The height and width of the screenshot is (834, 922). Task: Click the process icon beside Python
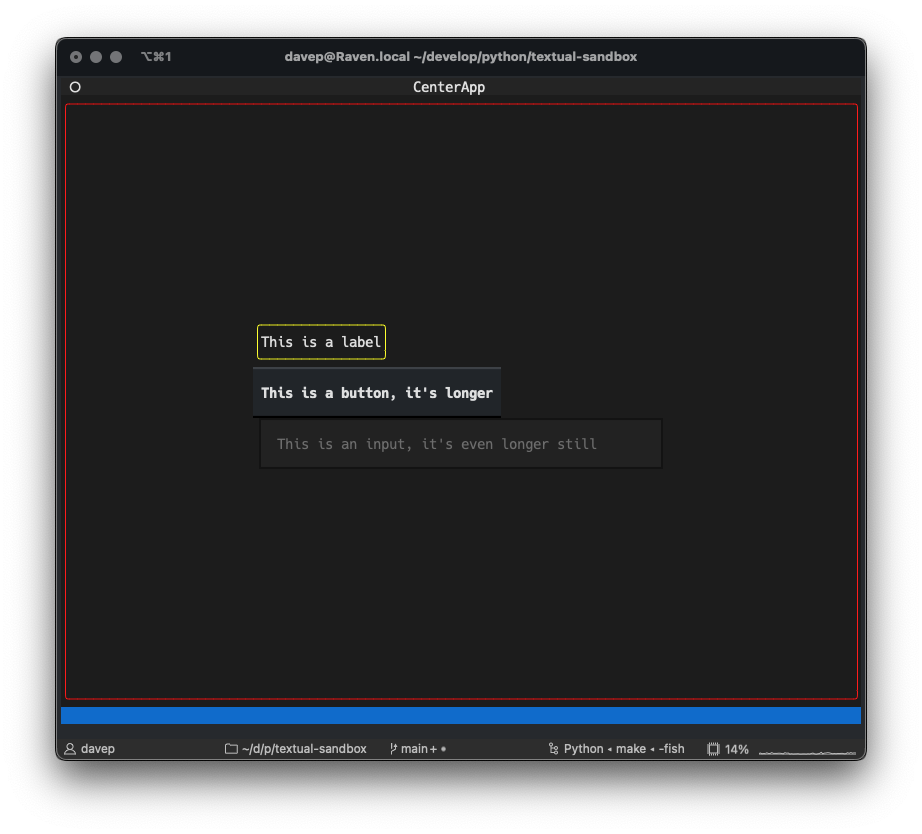click(x=553, y=749)
